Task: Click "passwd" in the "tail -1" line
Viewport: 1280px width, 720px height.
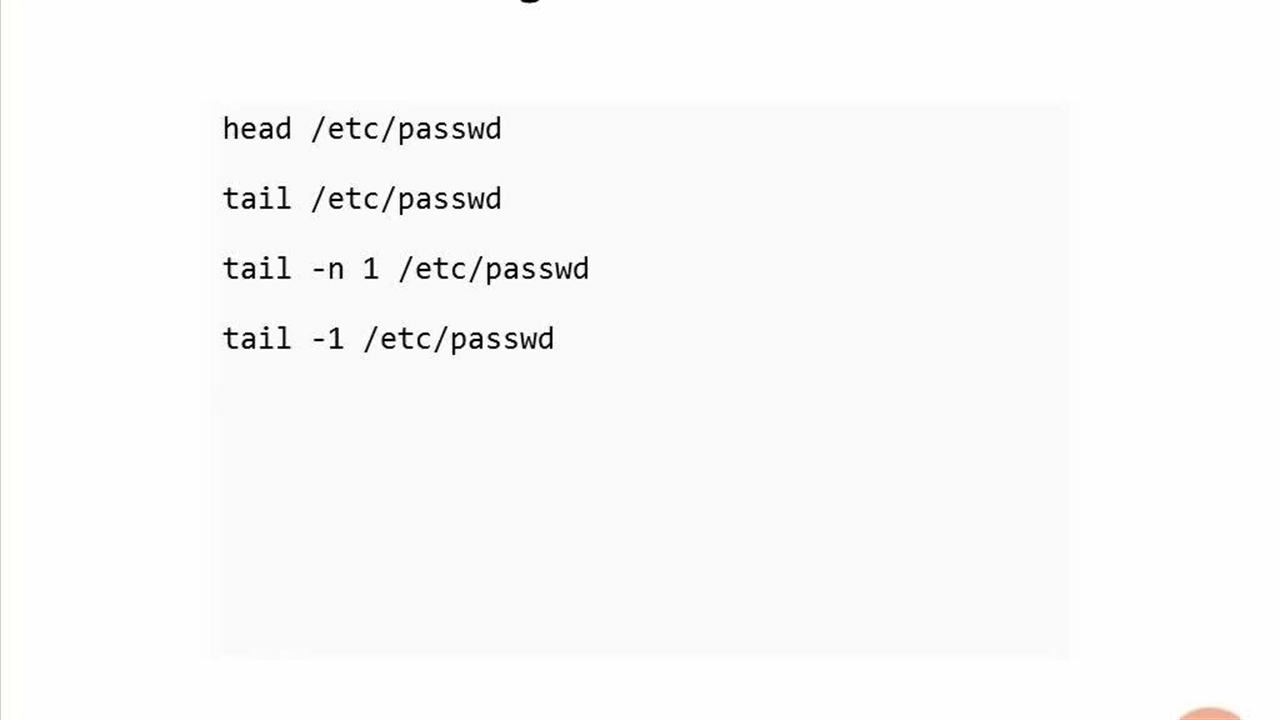Action: click(x=502, y=341)
